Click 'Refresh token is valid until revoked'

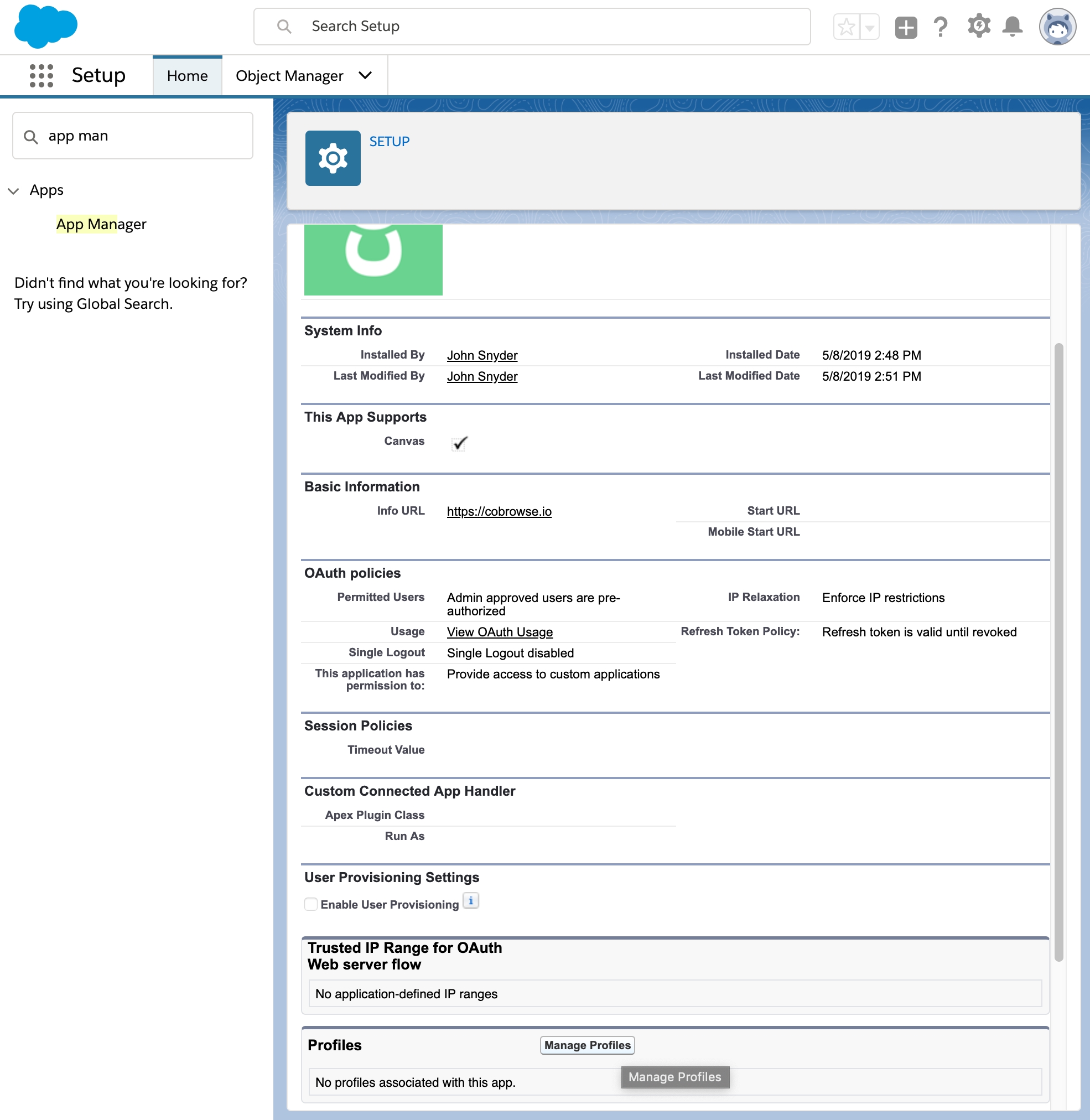[920, 632]
